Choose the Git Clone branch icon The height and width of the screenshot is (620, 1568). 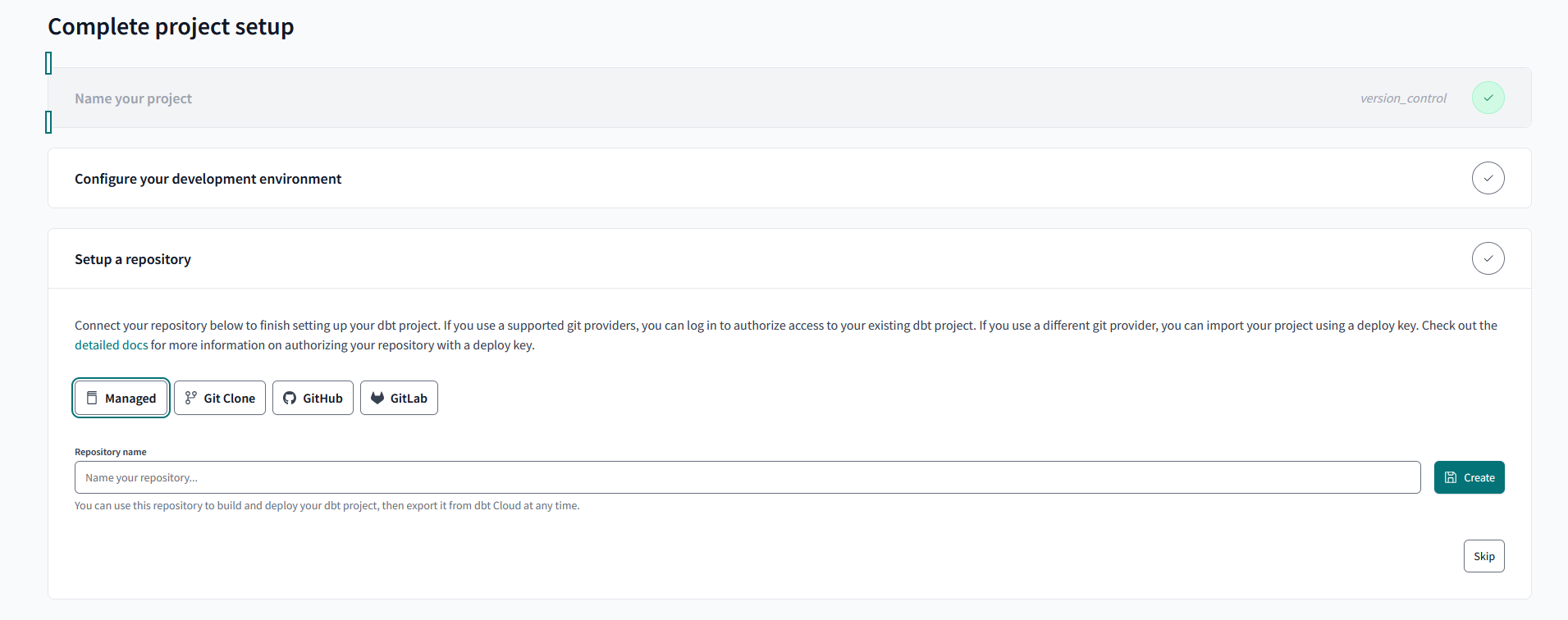[191, 398]
